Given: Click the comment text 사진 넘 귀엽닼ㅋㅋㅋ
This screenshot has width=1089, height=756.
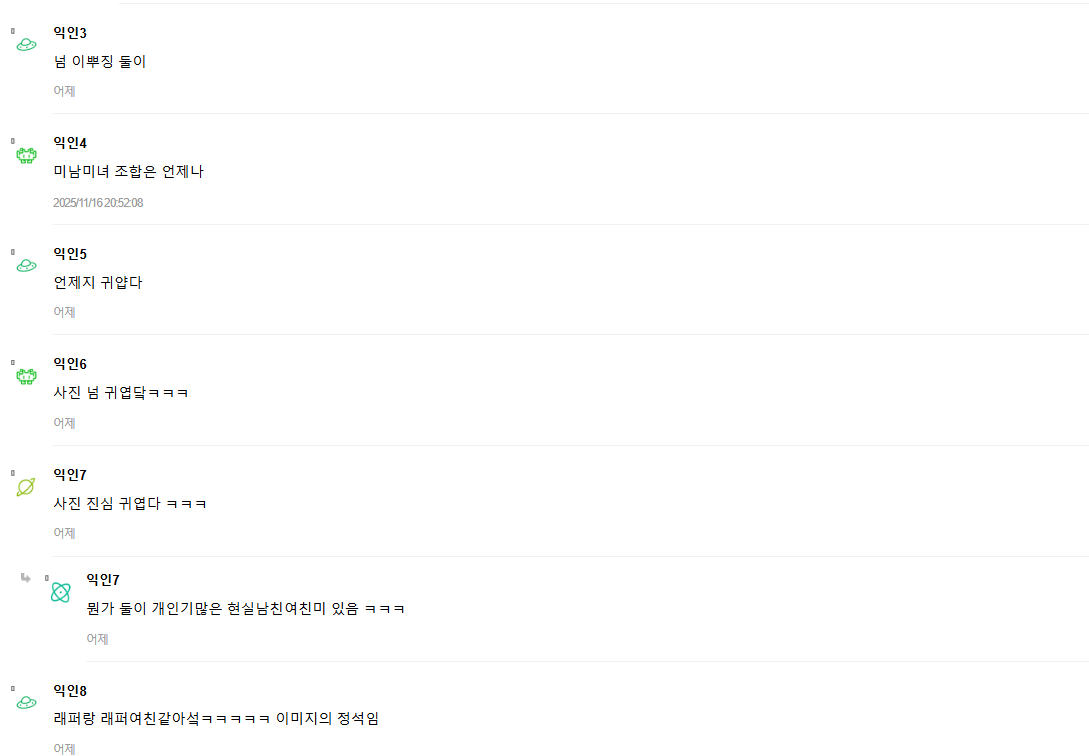Looking at the screenshot, I should 121,393.
